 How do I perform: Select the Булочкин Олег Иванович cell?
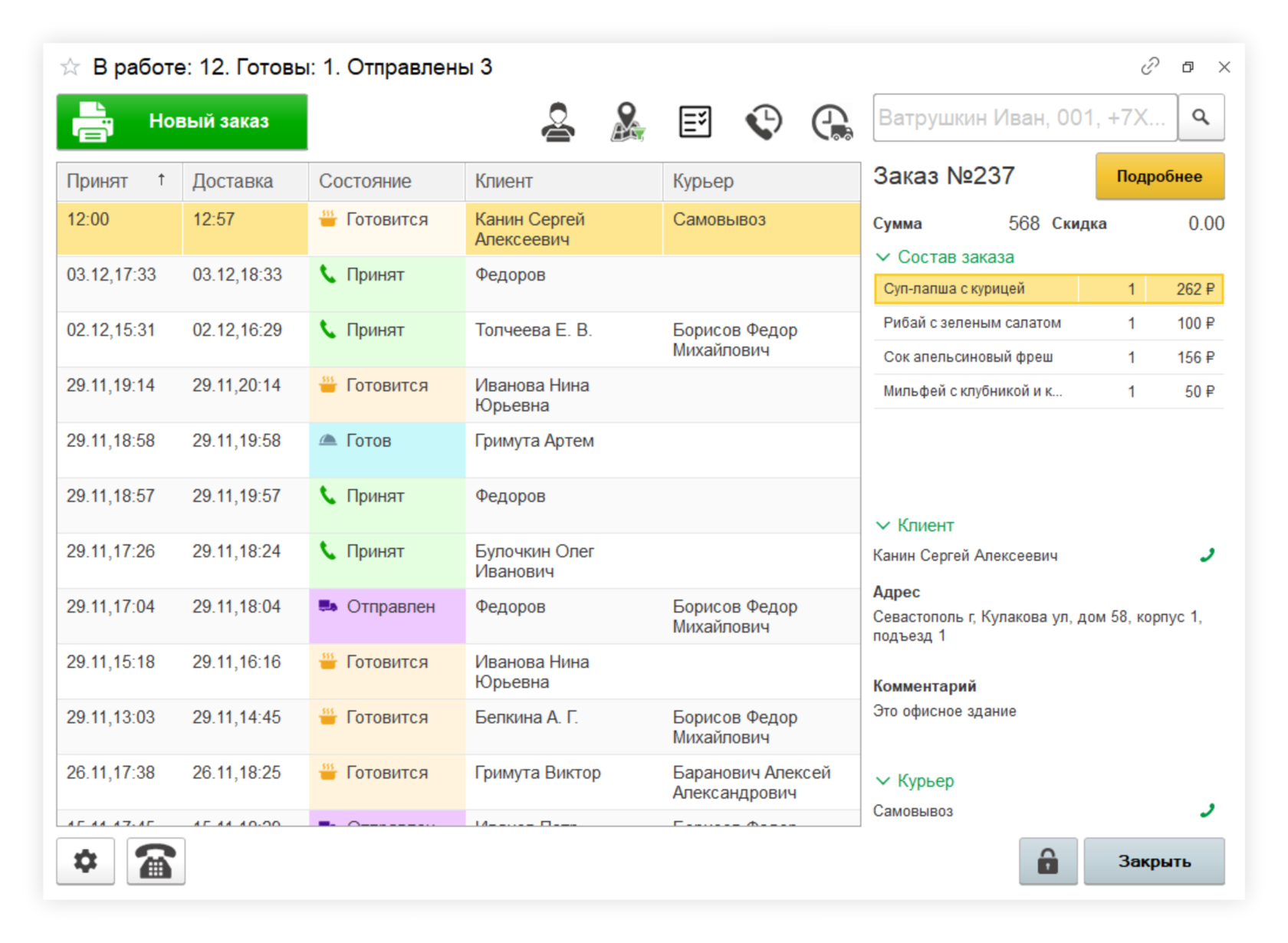(564, 560)
